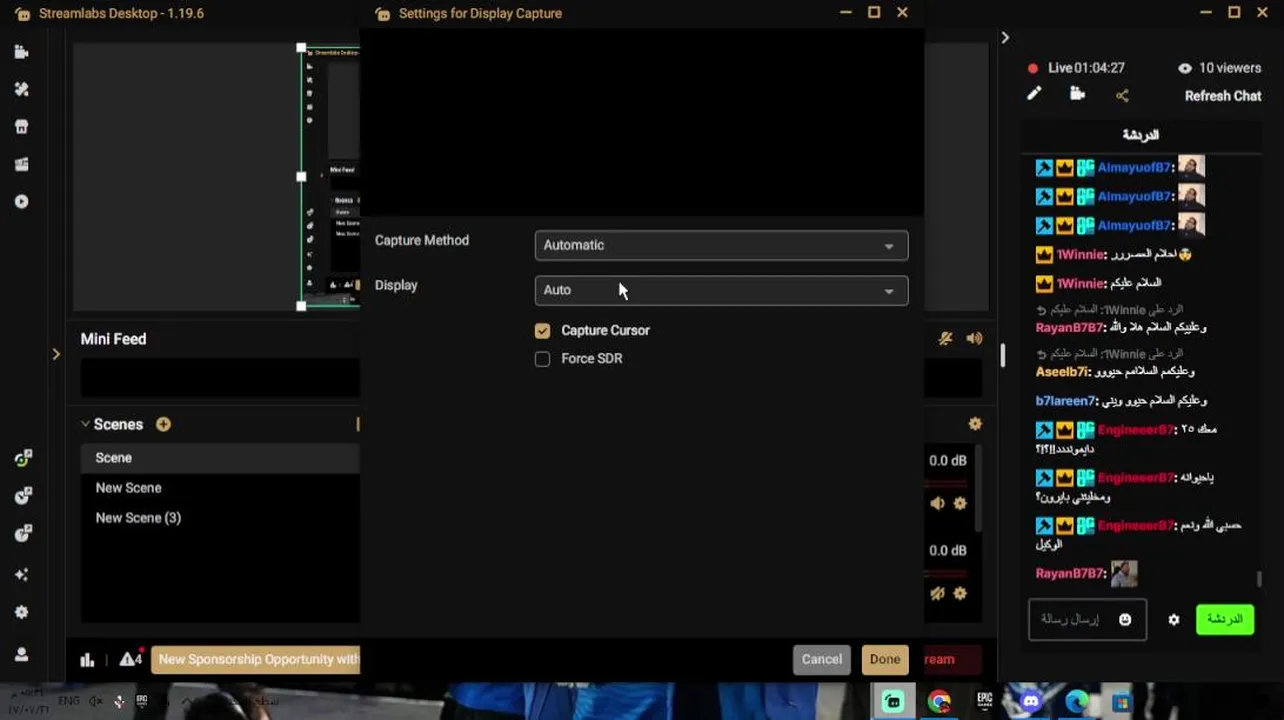
Task: Click the chat panel scrollbar
Action: pos(1259,578)
